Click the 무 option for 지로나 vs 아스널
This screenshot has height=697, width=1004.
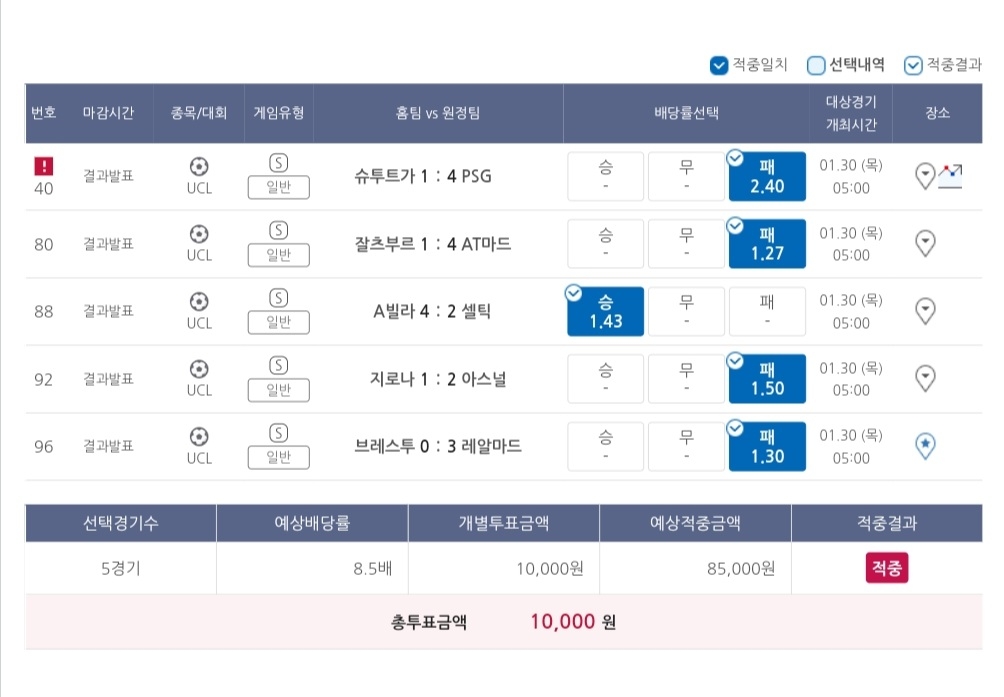[686, 379]
